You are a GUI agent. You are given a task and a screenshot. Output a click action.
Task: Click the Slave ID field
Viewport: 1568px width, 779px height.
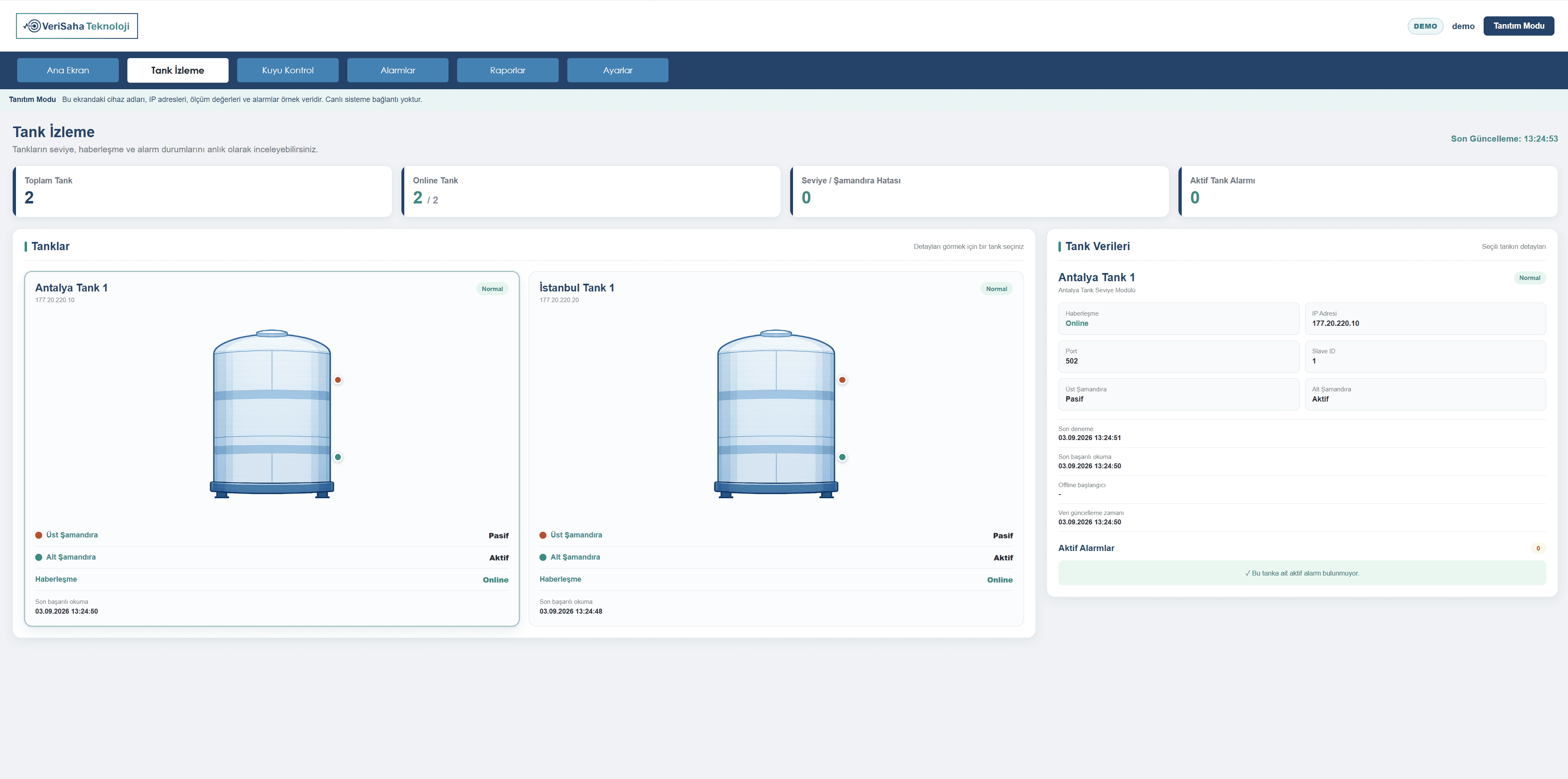point(1425,357)
